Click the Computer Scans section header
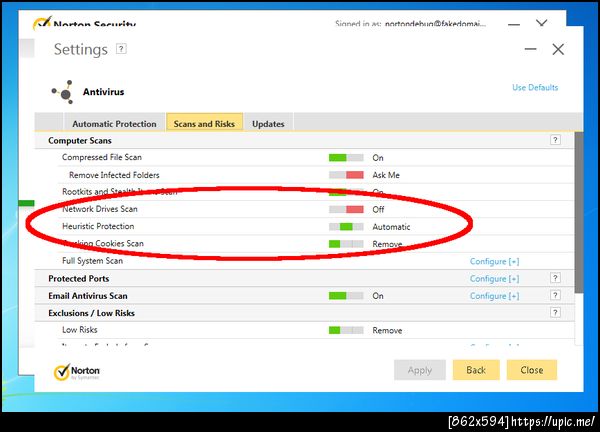The height and width of the screenshot is (432, 600). [x=80, y=140]
